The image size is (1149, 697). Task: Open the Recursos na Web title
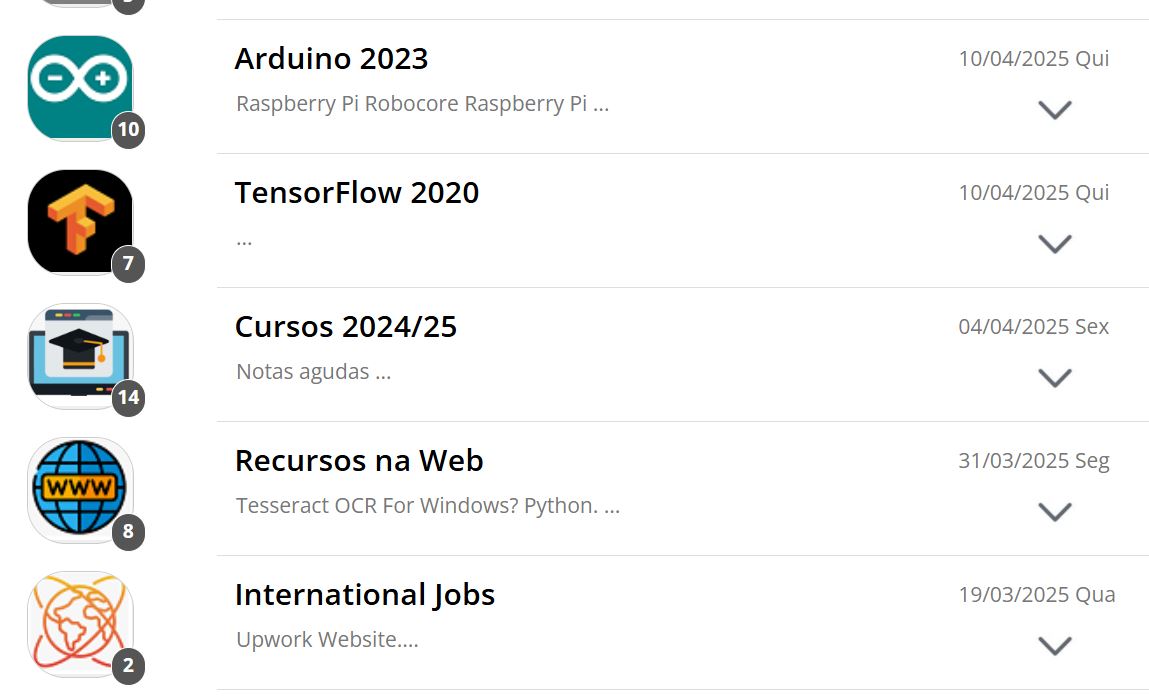pos(359,461)
